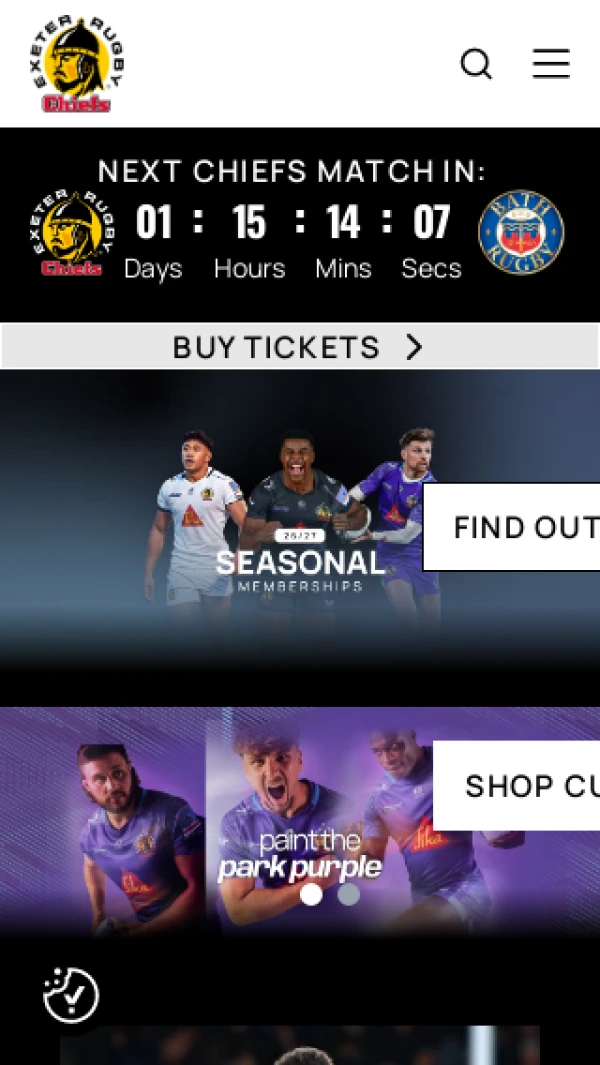Open the partially visible image below cookie icon

(x=300, y=1045)
